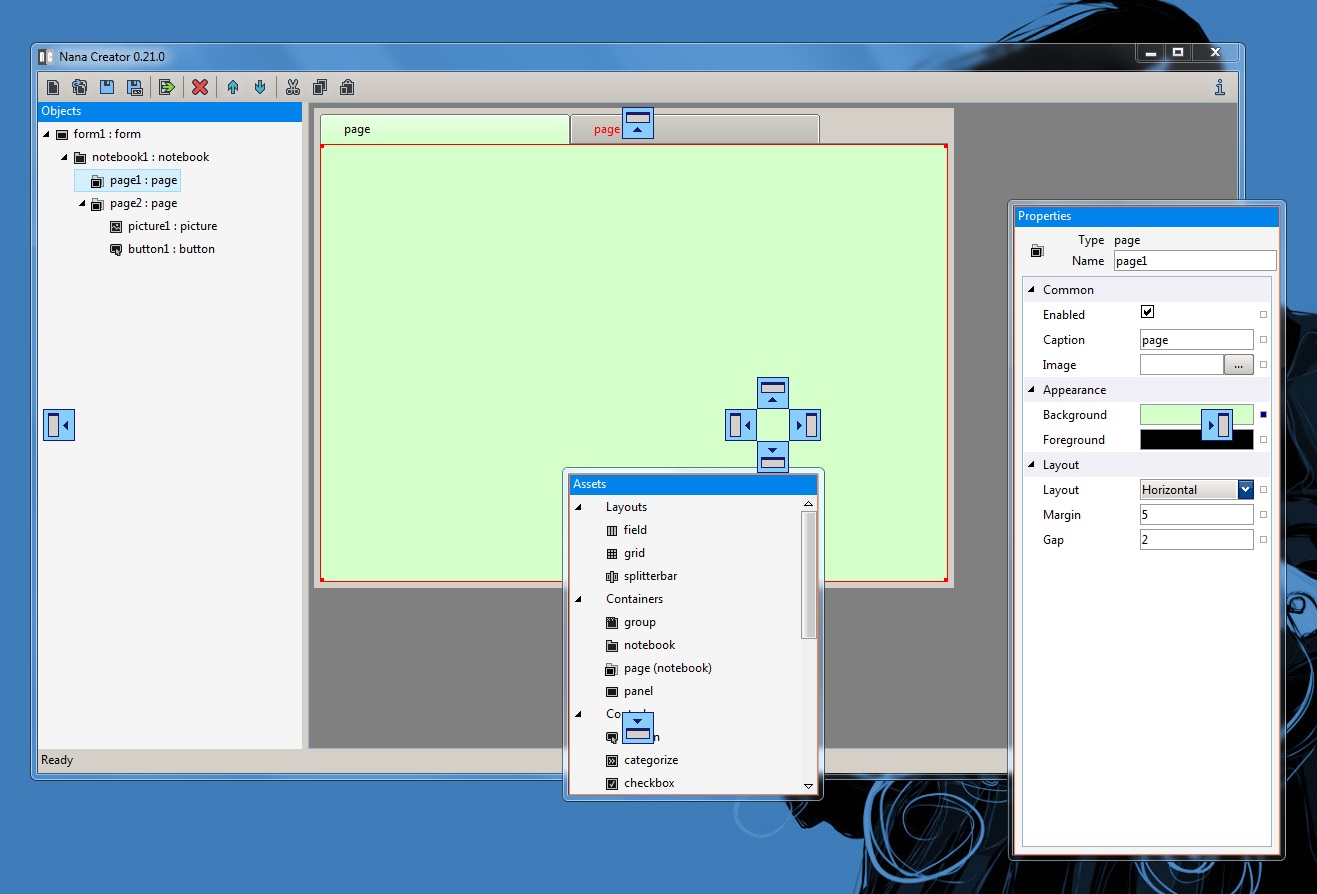Click the group container icon in Assets
1317x894 pixels.
click(612, 622)
